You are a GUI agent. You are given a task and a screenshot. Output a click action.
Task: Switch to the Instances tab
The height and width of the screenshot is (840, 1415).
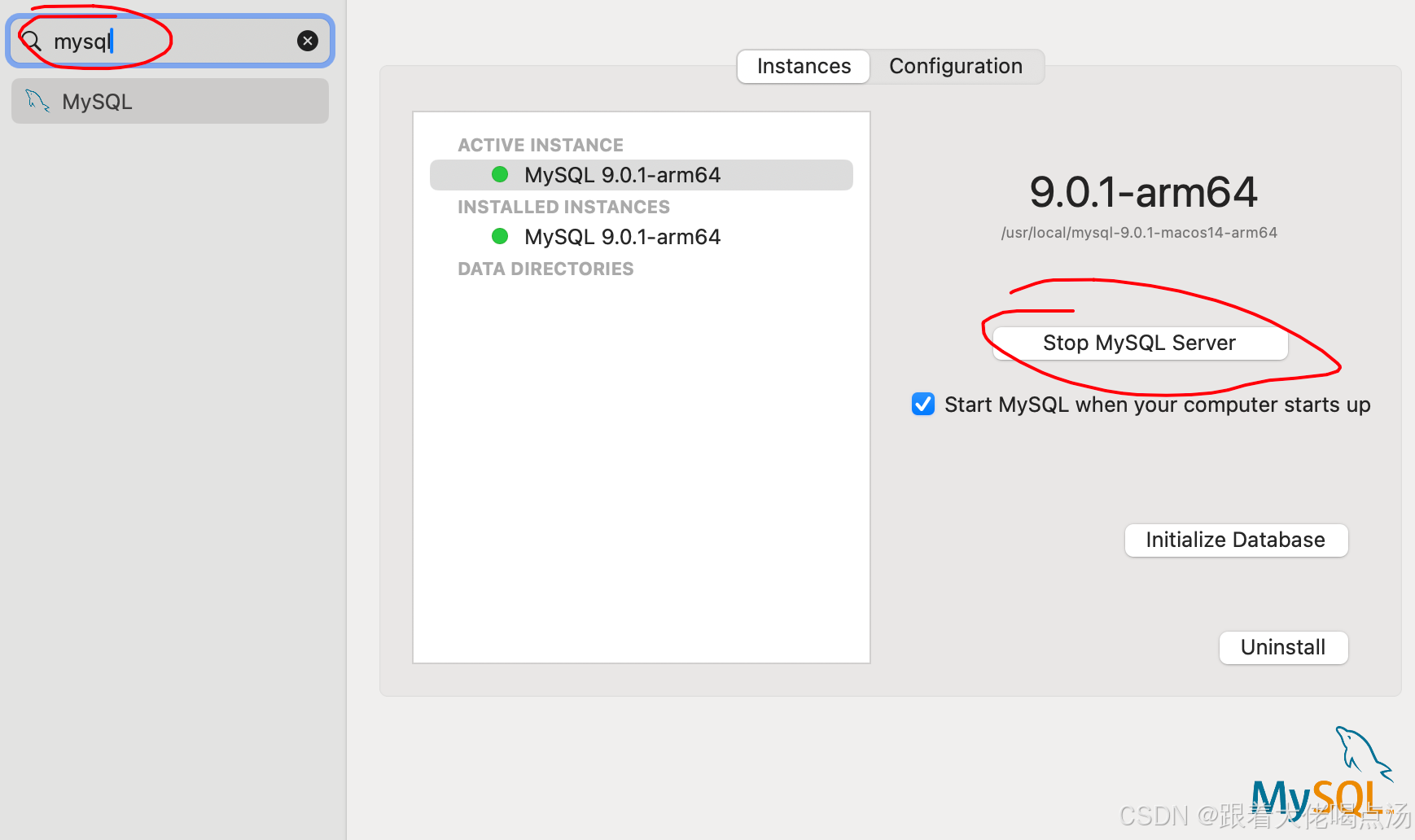(x=804, y=66)
